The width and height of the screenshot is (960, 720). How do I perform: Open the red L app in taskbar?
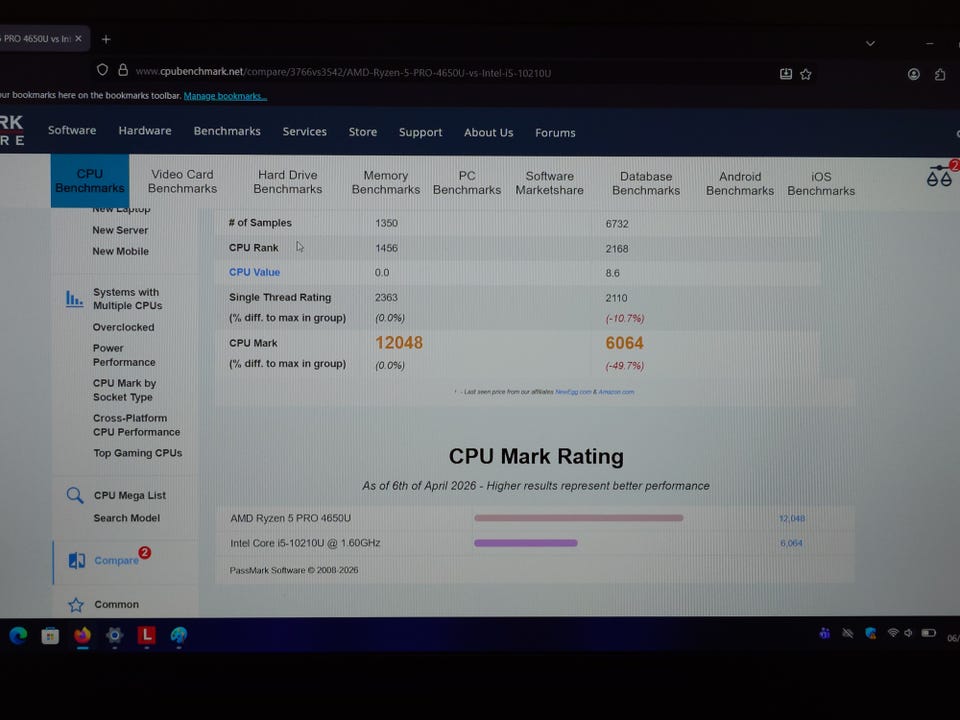(x=146, y=636)
